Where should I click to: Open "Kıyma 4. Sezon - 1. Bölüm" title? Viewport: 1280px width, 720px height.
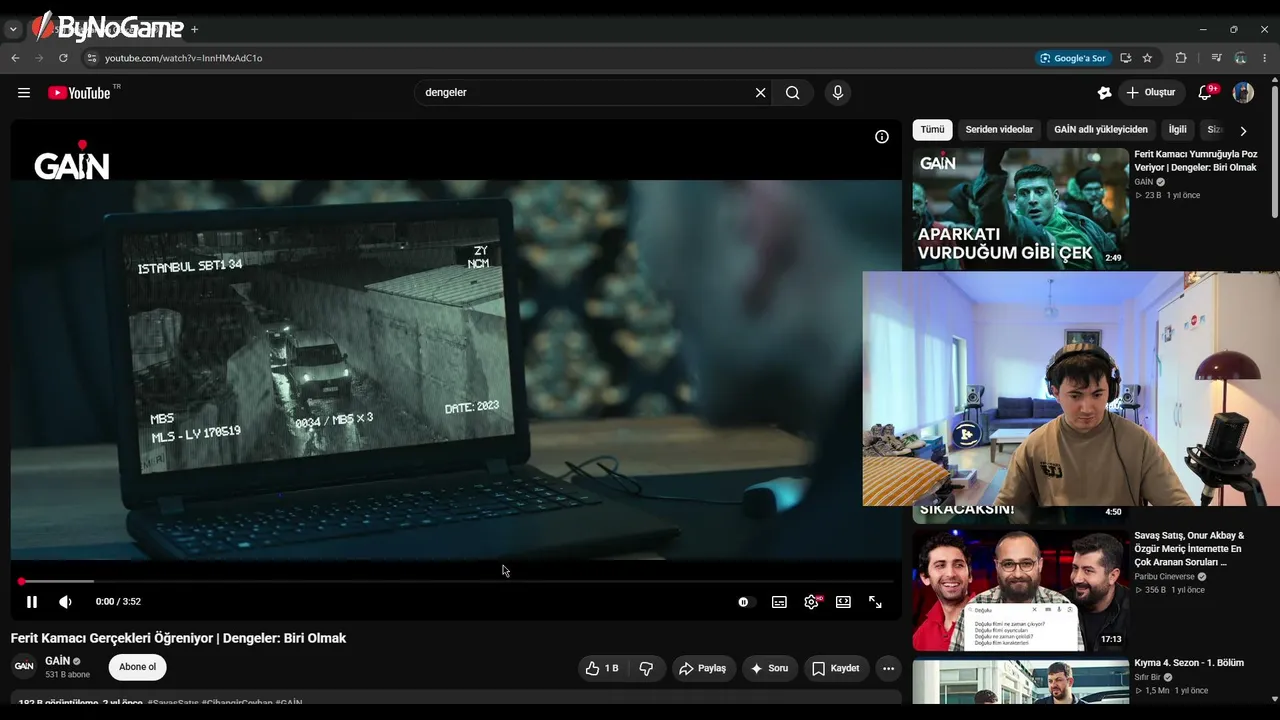coord(1189,663)
